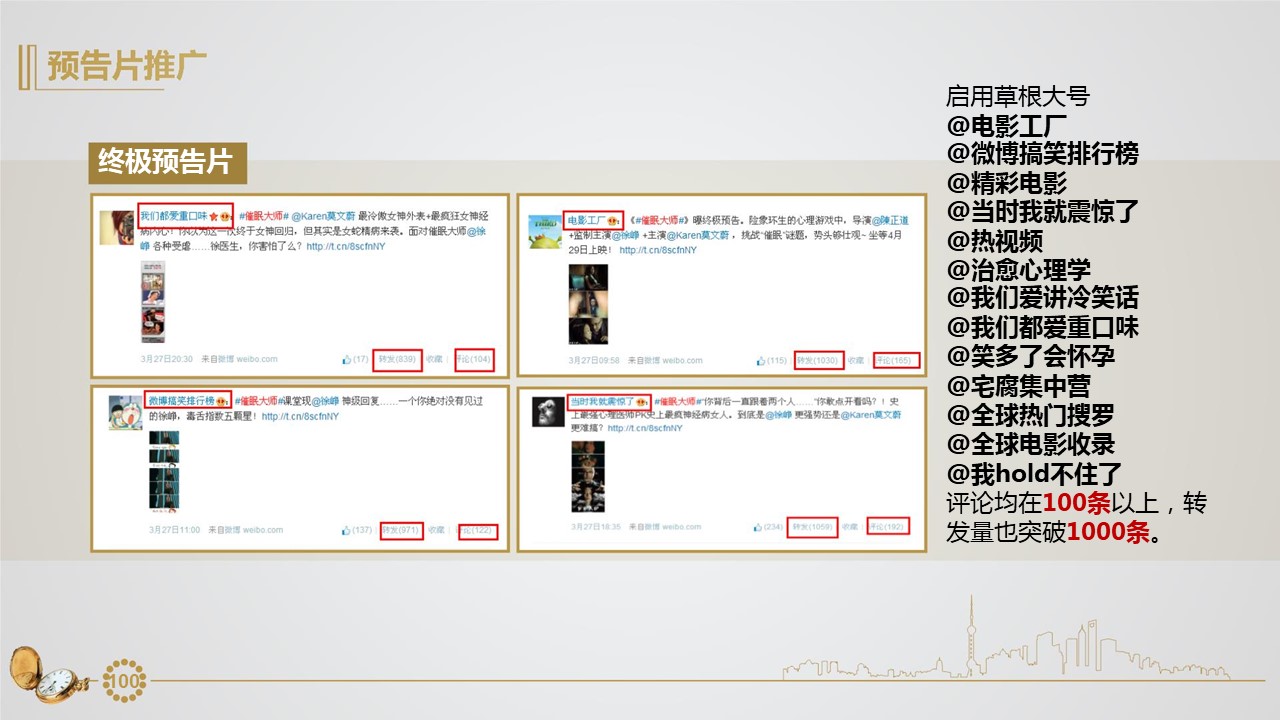Select @宅腐集中营 in the side list

coord(1018,386)
